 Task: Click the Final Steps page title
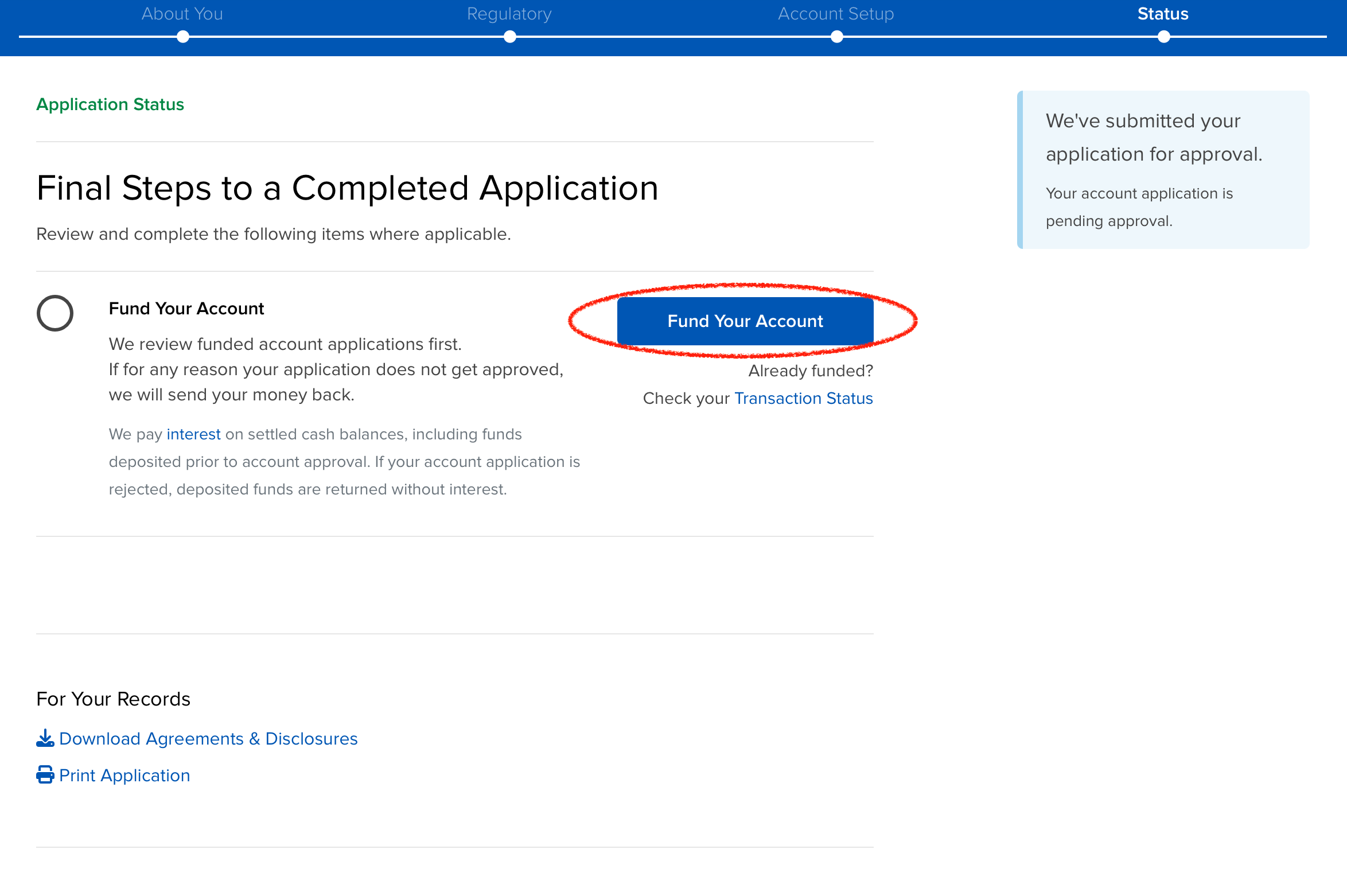(347, 188)
